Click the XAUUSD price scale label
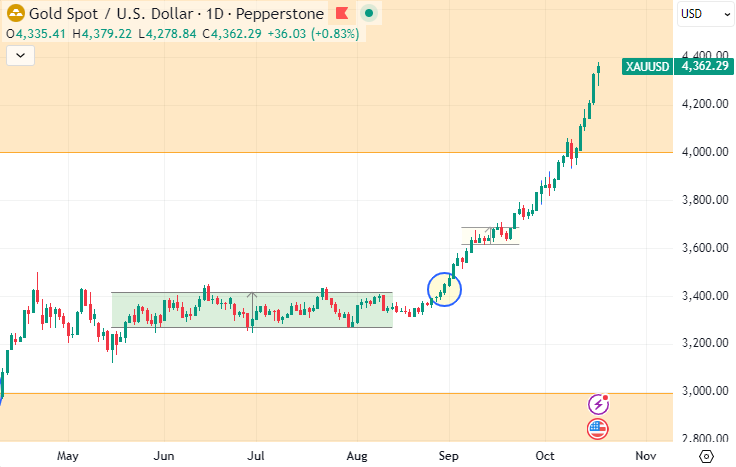Image resolution: width=736 pixels, height=467 pixels. (x=646, y=66)
